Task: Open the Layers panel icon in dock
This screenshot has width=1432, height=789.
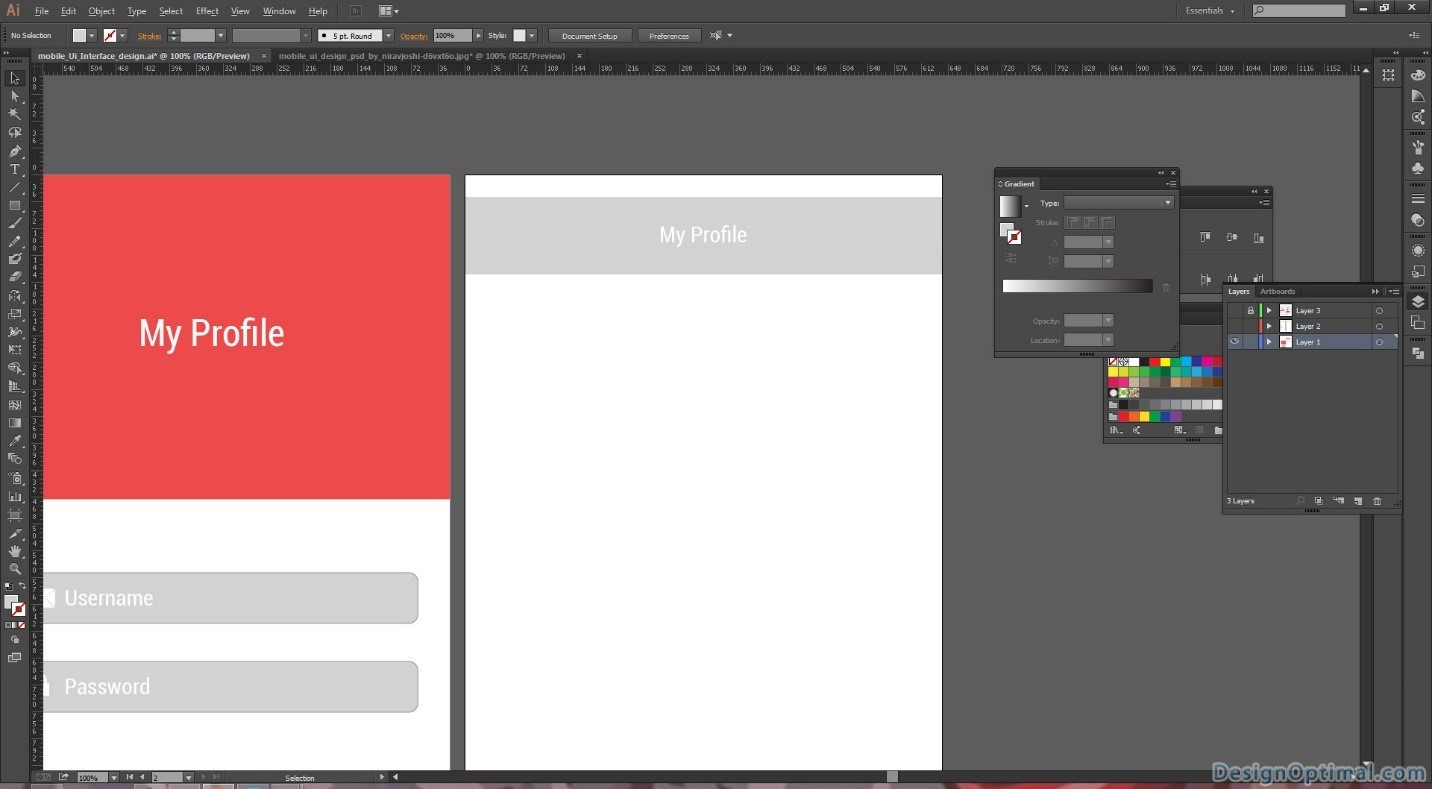Action: pyautogui.click(x=1418, y=301)
